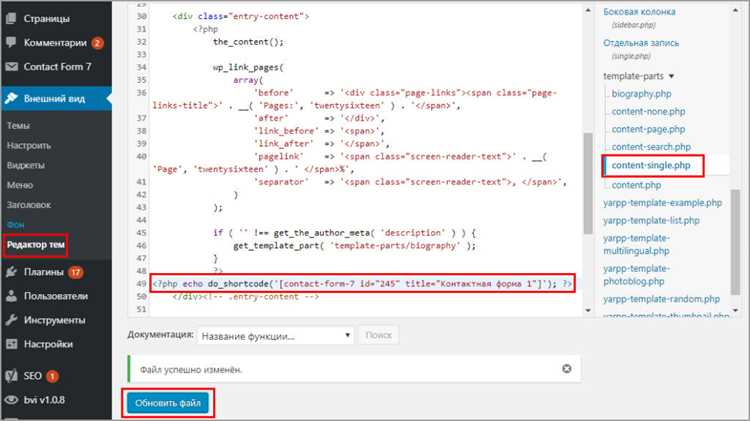Click the code editor scroll-up arrow
This screenshot has width=750, height=421.
click(x=588, y=10)
